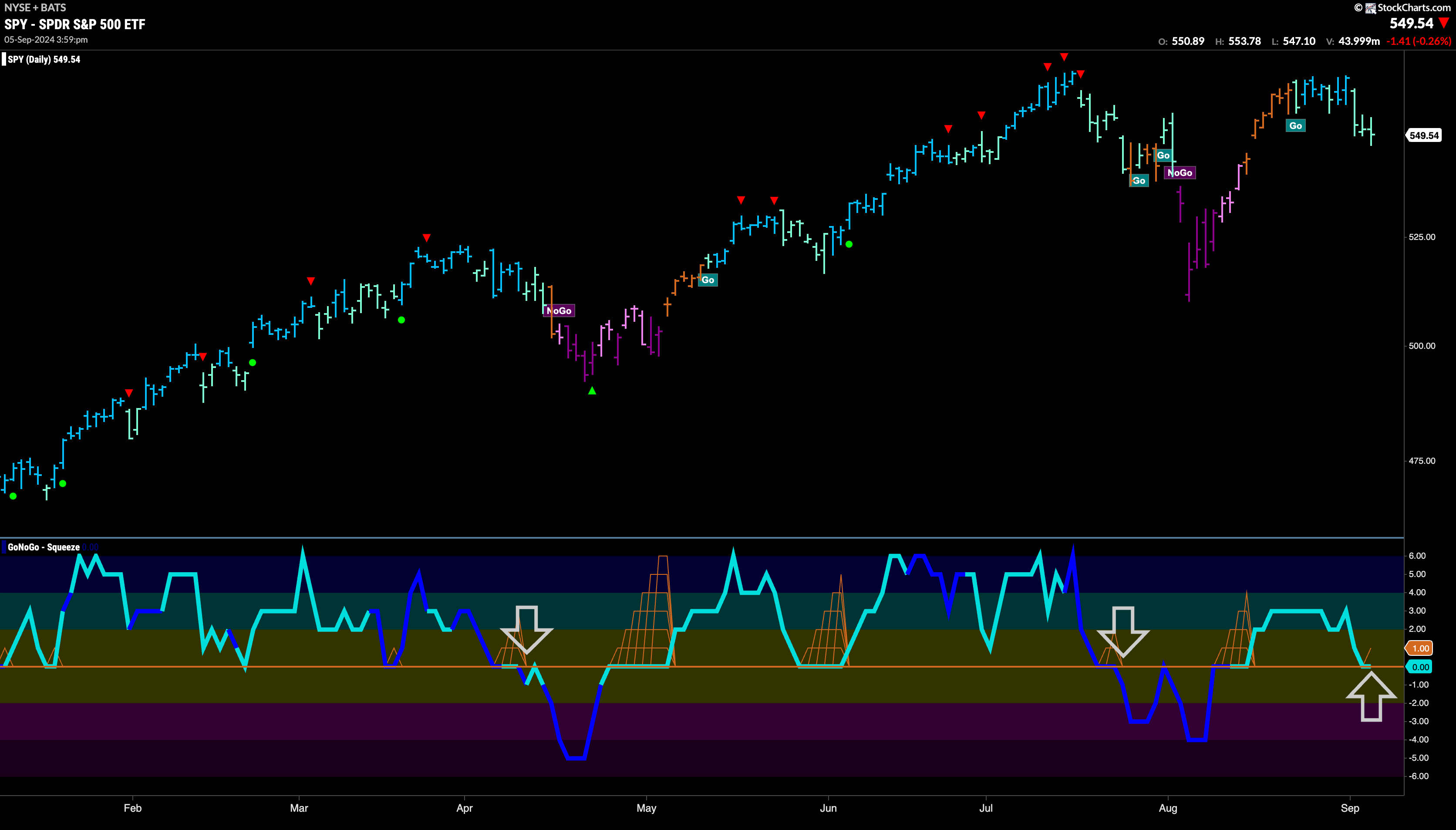Click the green circle marker in early June
Viewport: 1456px width, 830px height.
point(849,244)
